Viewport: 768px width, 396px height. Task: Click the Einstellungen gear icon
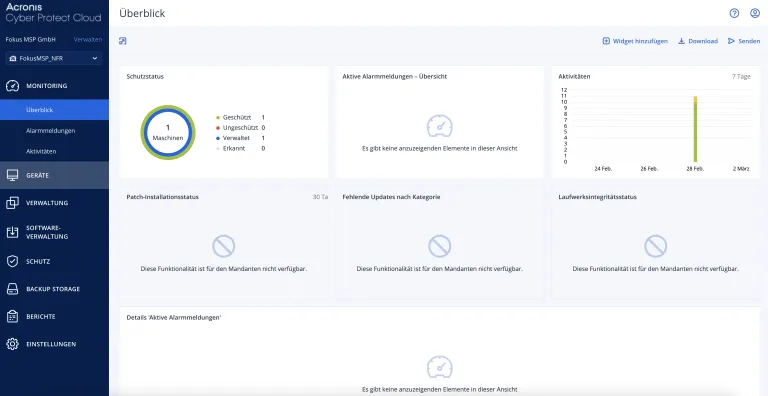(12, 344)
